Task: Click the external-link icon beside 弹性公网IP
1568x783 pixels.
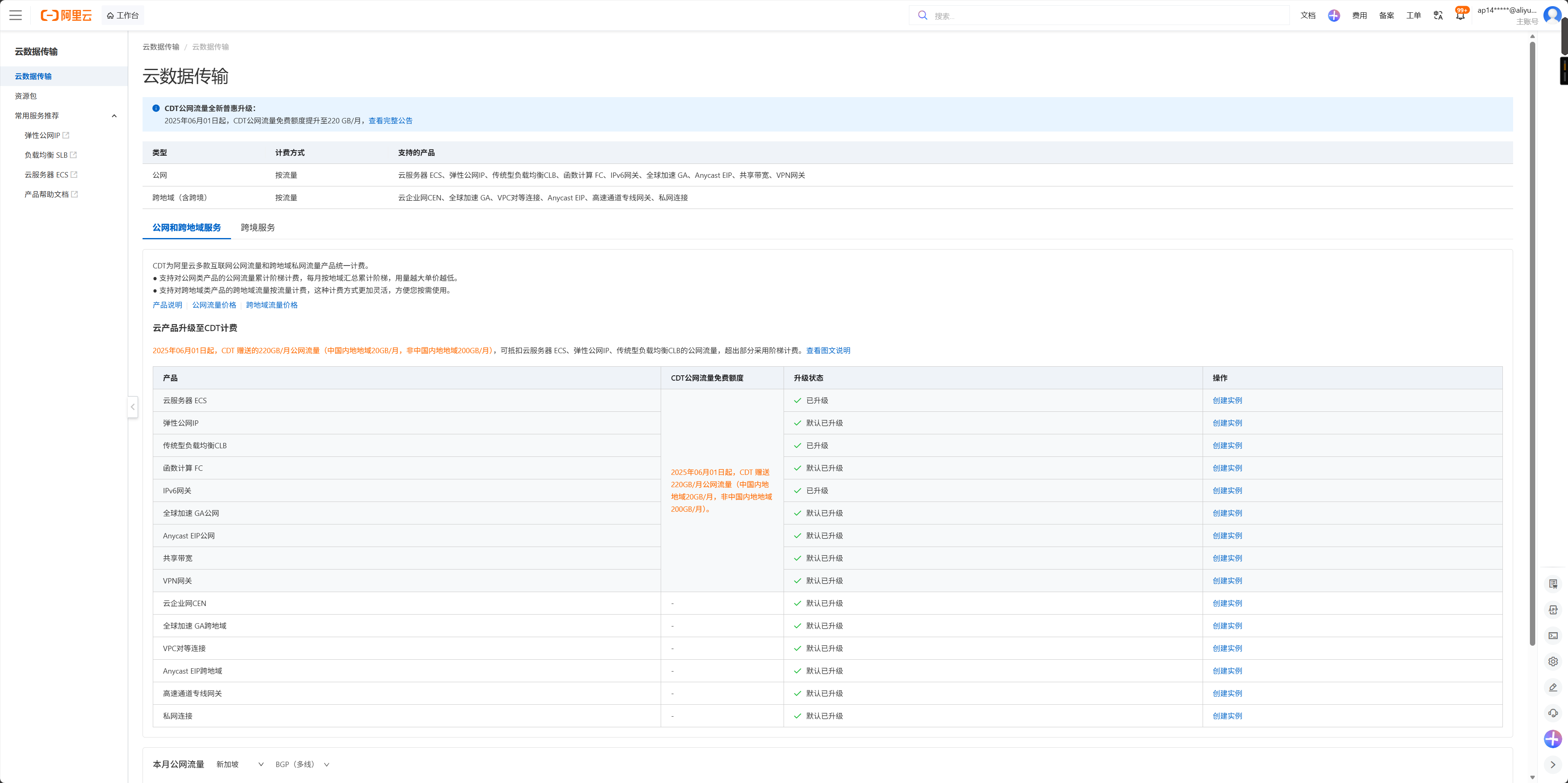Action: (66, 135)
